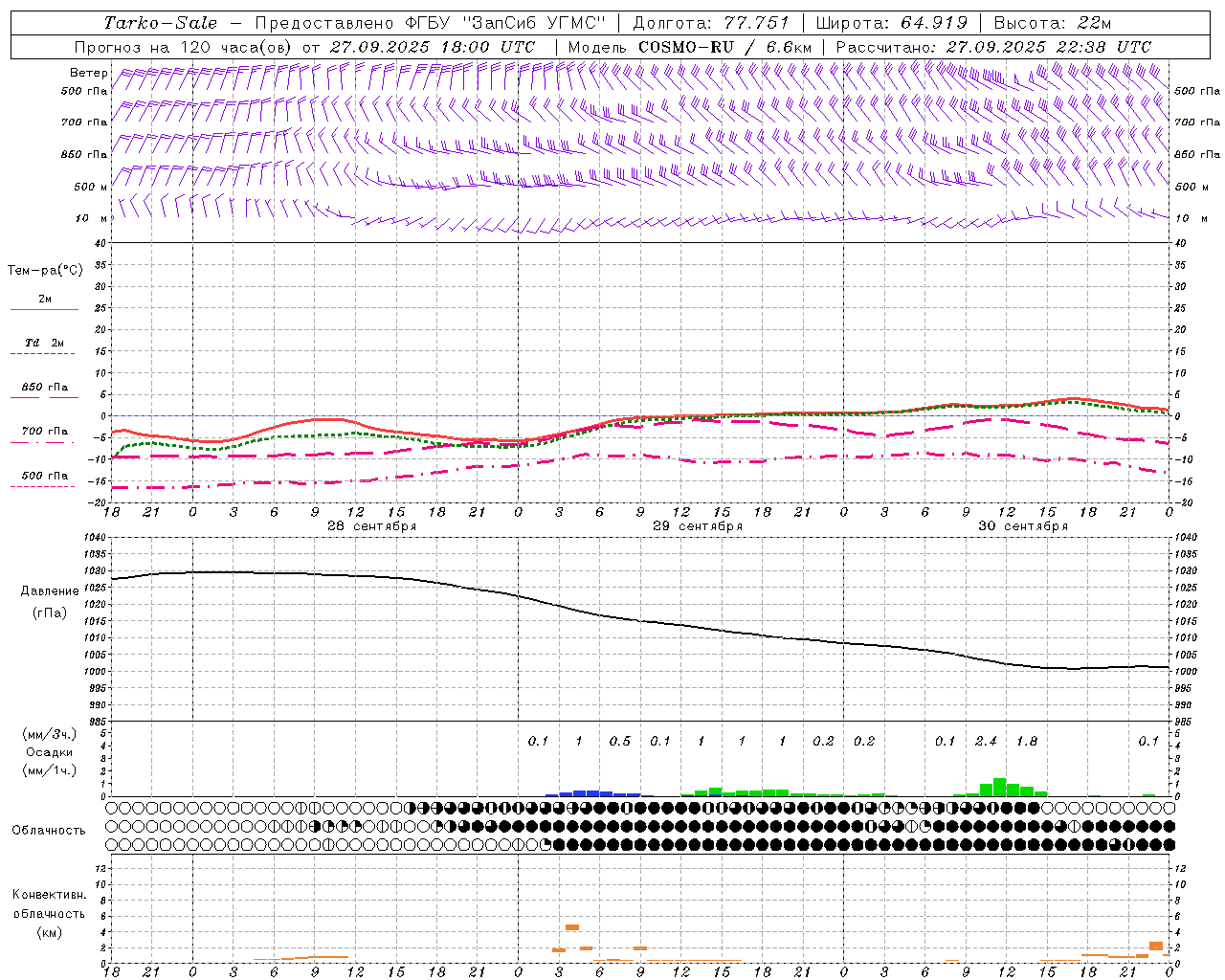Click the Давление pressure axis label
Viewport: 1225px width, 980px height.
(x=49, y=591)
